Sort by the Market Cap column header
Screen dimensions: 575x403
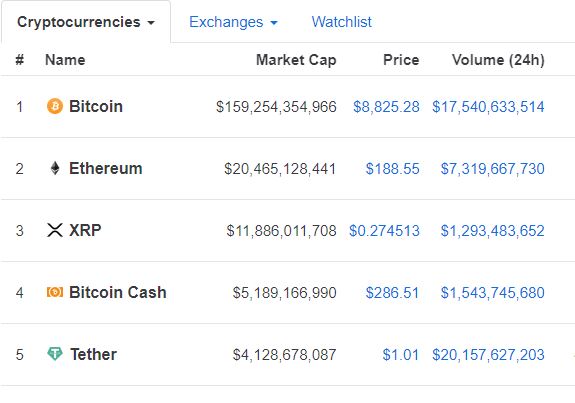pos(296,60)
